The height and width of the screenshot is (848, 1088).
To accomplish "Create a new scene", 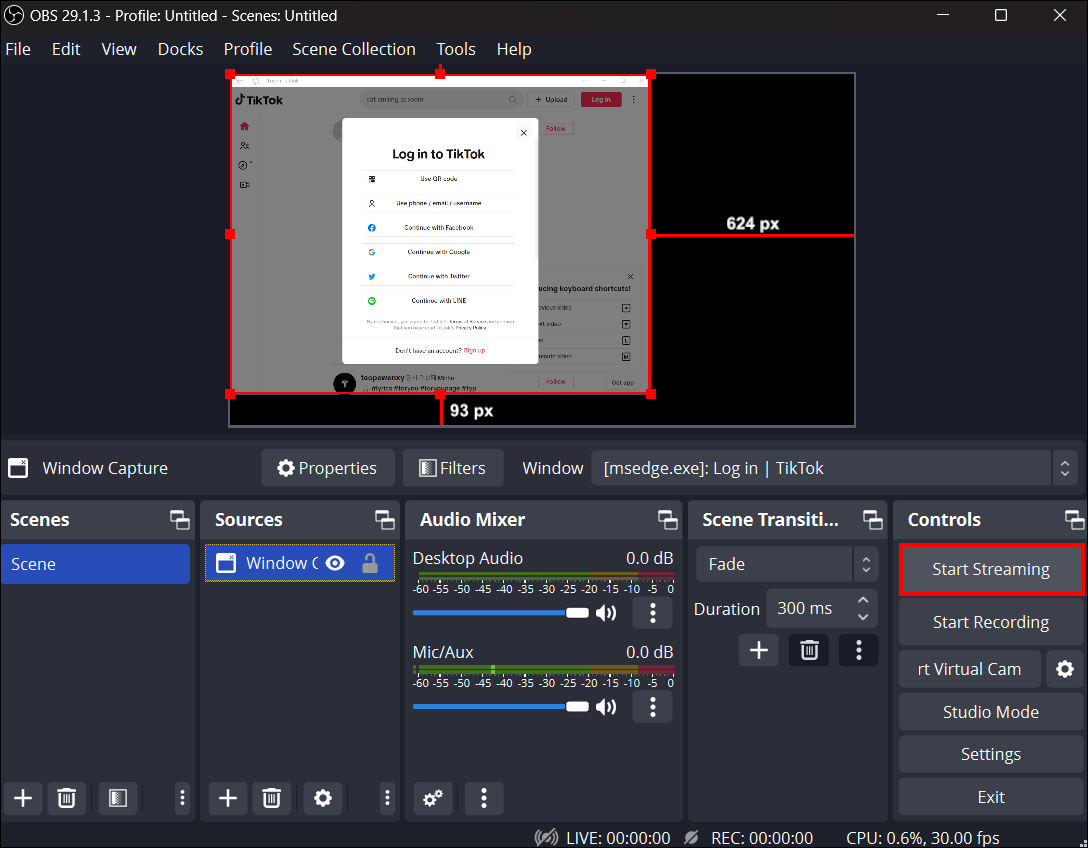I will (x=23, y=798).
